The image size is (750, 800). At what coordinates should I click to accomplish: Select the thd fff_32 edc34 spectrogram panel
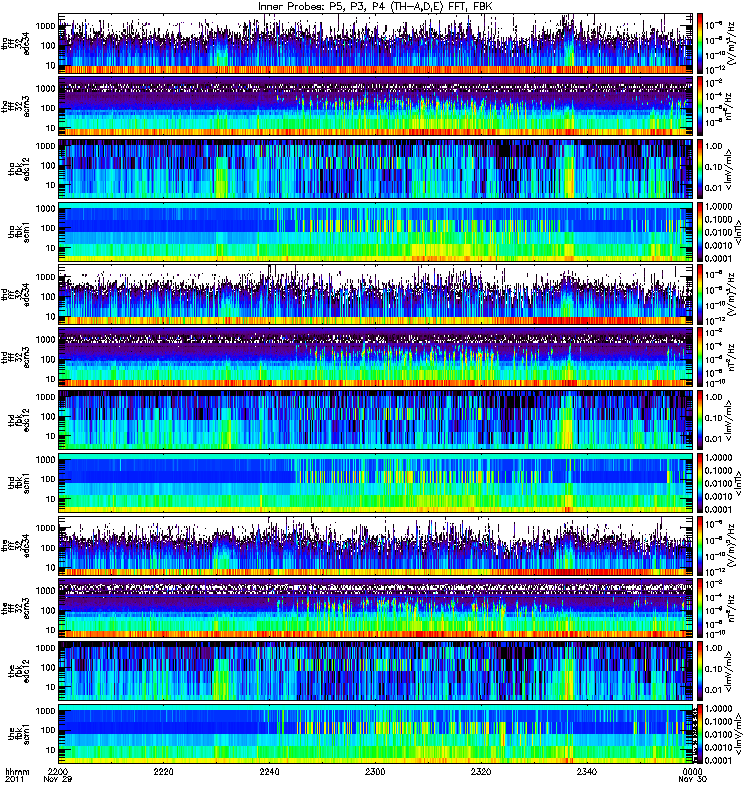[x=376, y=294]
